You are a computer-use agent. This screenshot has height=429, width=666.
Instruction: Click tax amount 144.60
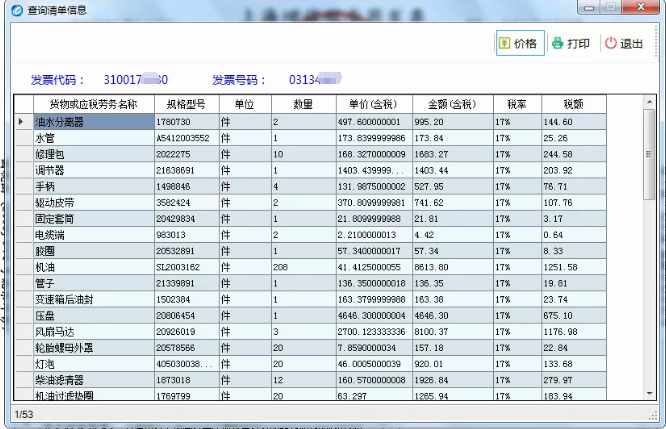click(573, 122)
